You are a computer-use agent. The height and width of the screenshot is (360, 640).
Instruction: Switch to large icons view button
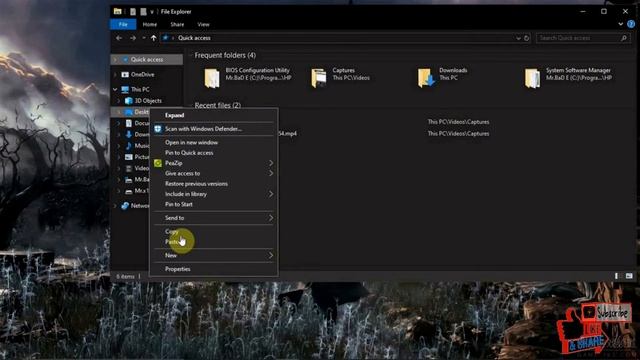pyautogui.click(x=629, y=276)
